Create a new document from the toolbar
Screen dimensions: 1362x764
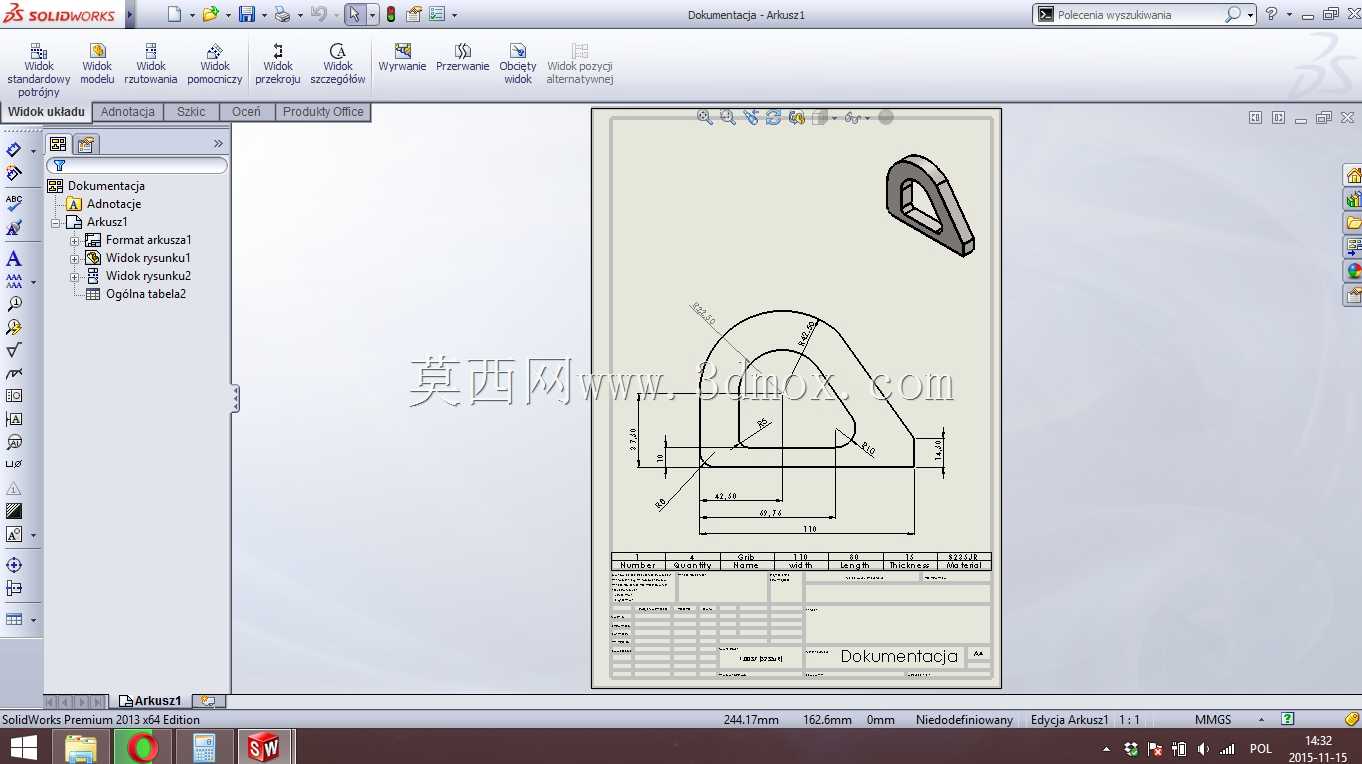175,14
